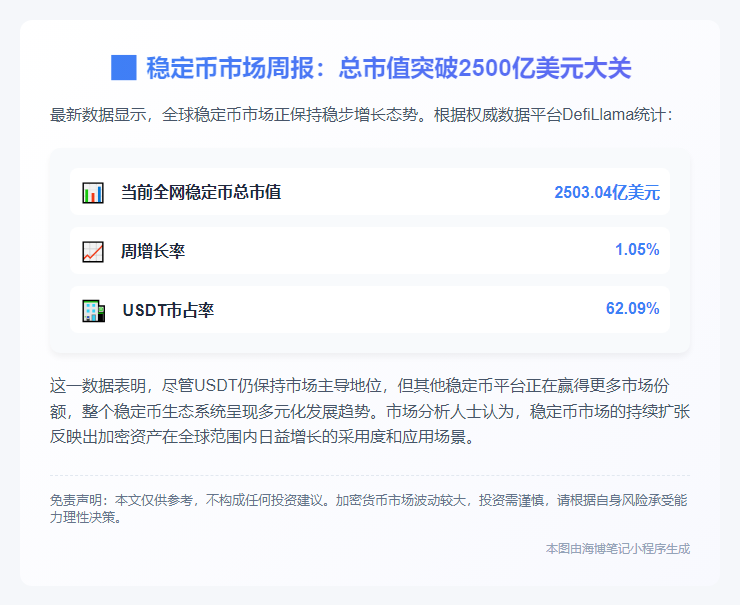Click the building icon beside USDT市占率
This screenshot has height=605, width=740.
93,311
